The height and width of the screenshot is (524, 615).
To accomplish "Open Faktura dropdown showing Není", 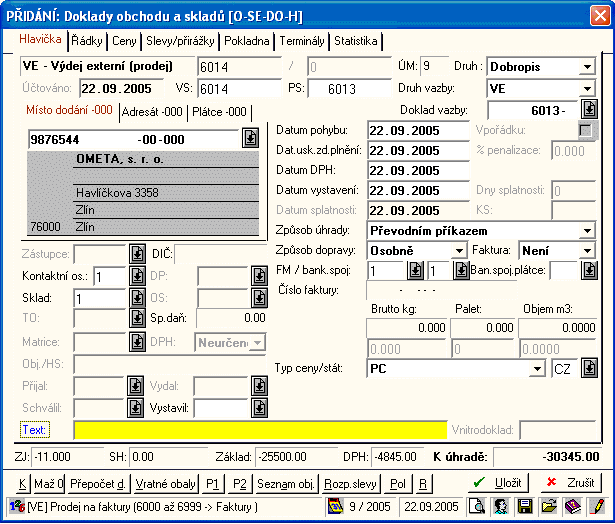I will [x=588, y=251].
